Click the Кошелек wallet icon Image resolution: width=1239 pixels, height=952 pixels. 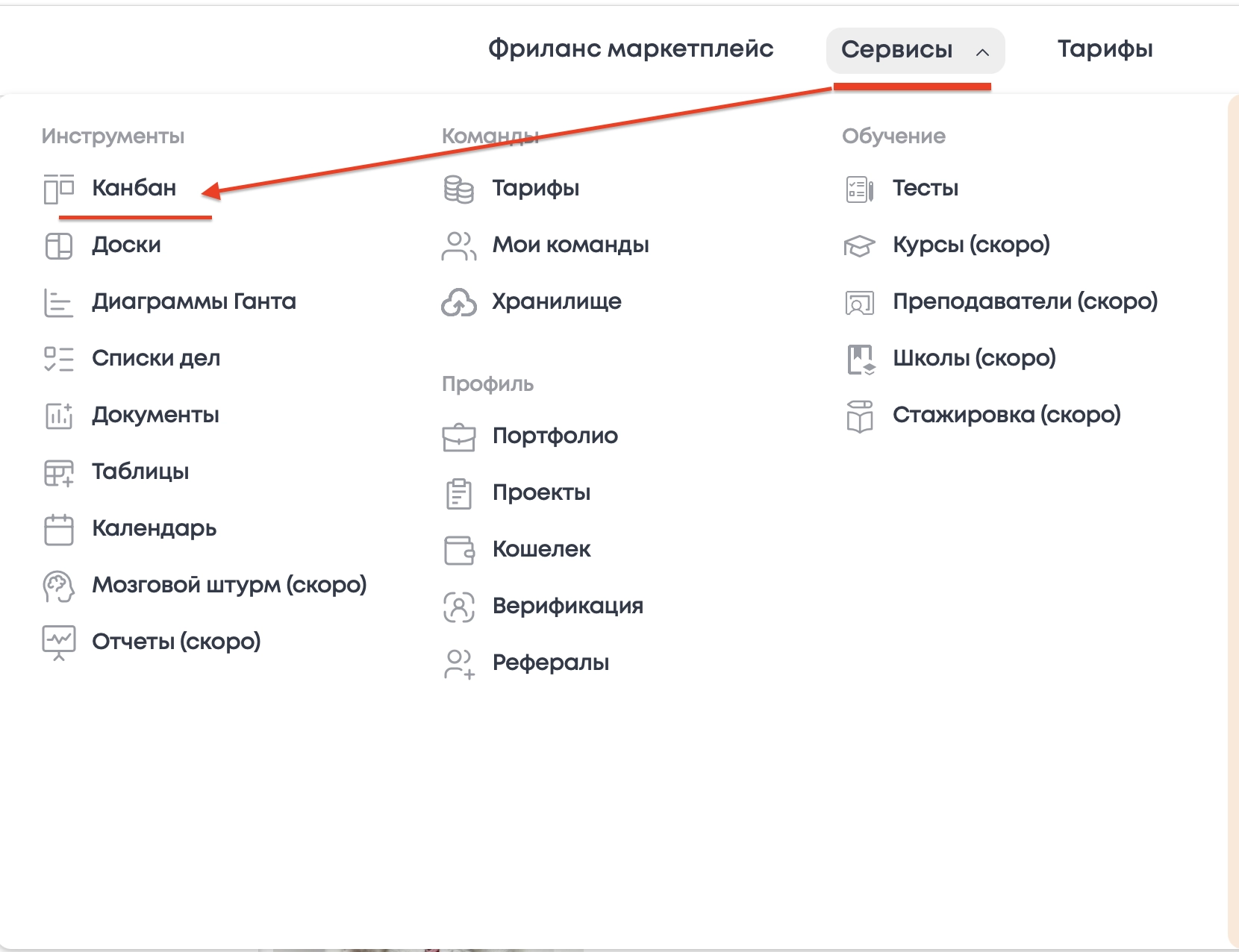coord(459,550)
